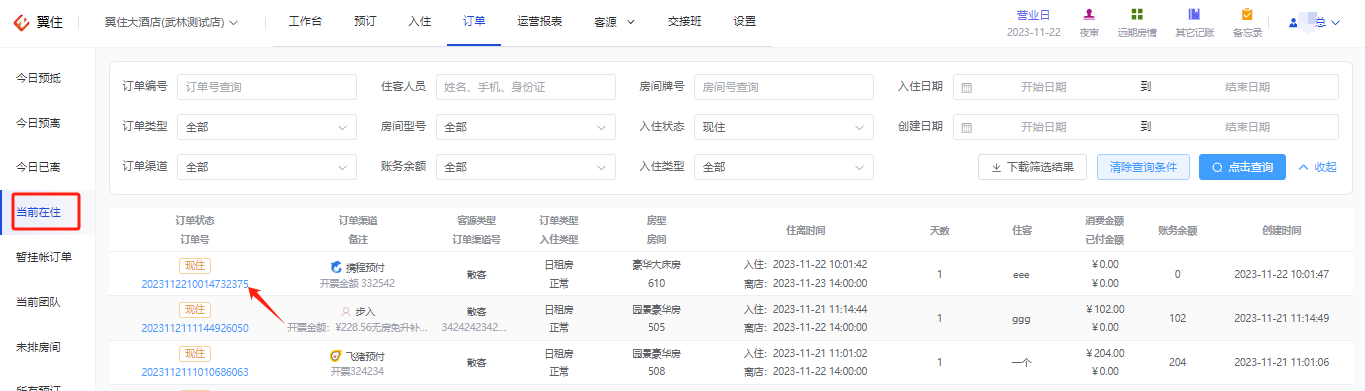
Task: Click guest name ggg cell
Action: (1021, 318)
